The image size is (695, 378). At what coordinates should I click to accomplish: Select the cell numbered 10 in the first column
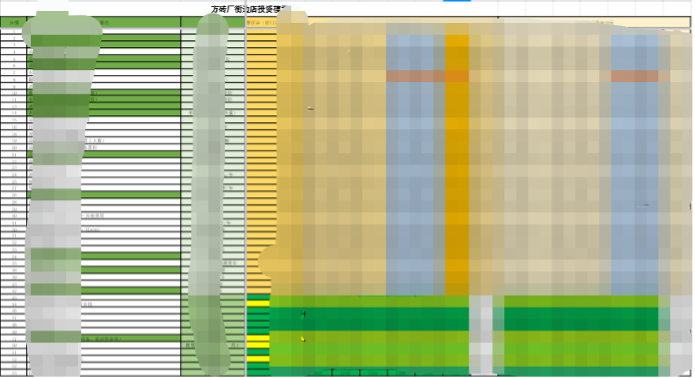point(14,93)
